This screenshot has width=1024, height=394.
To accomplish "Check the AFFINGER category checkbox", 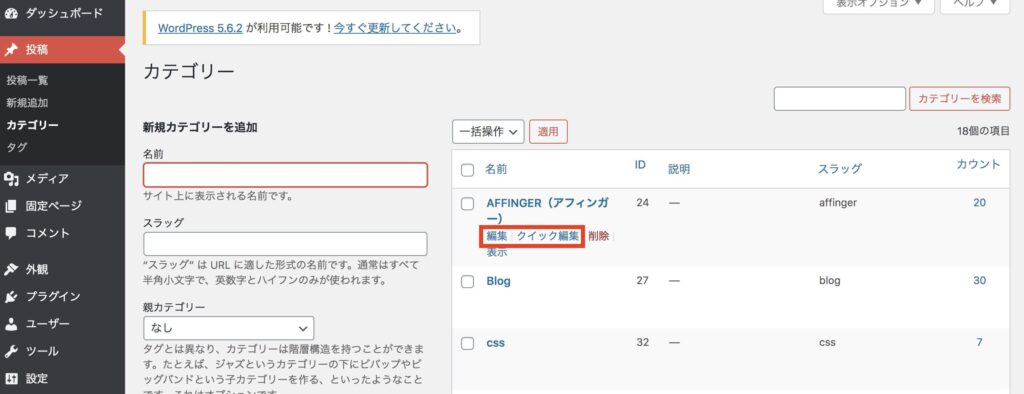I will [x=468, y=204].
